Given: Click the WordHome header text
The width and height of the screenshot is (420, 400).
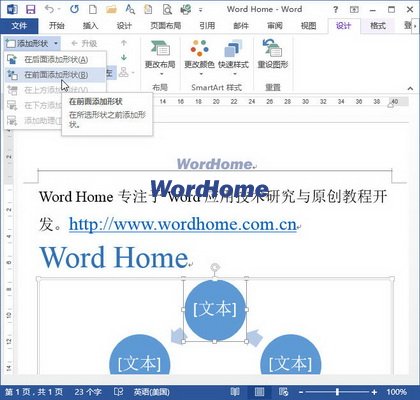Looking at the screenshot, I should tap(215, 164).
